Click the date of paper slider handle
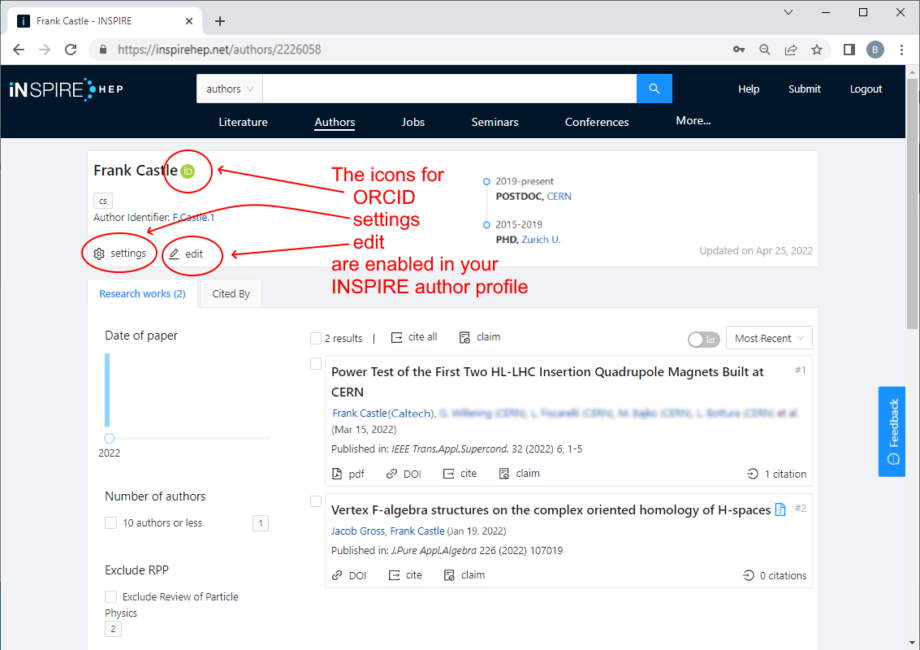The width and height of the screenshot is (920, 650). tap(109, 438)
